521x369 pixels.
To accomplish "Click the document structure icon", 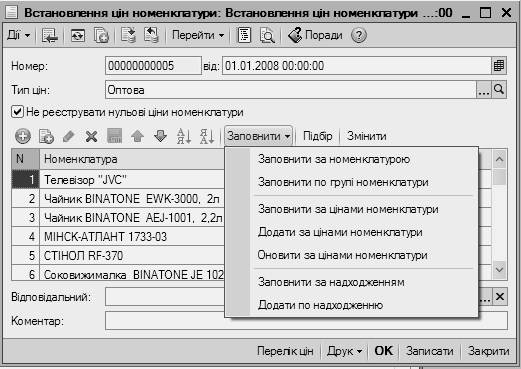I will pyautogui.click(x=244, y=35).
